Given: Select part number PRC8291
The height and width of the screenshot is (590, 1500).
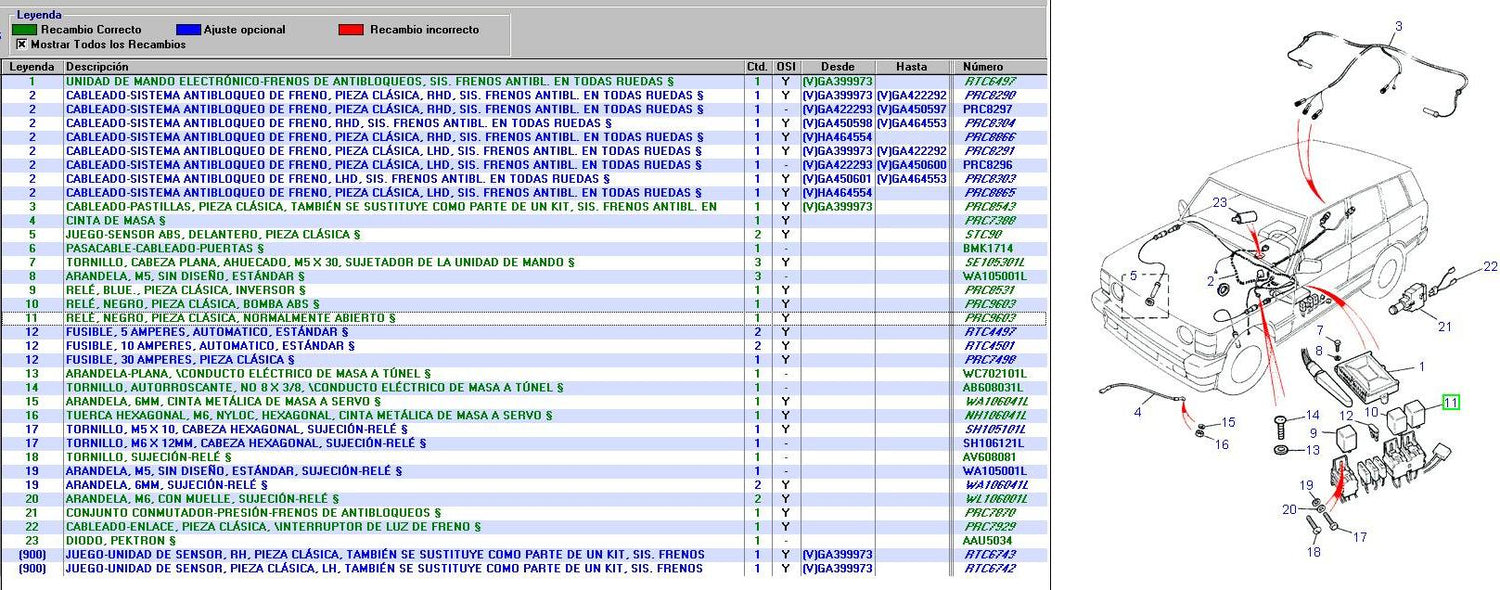Looking at the screenshot, I should (989, 151).
